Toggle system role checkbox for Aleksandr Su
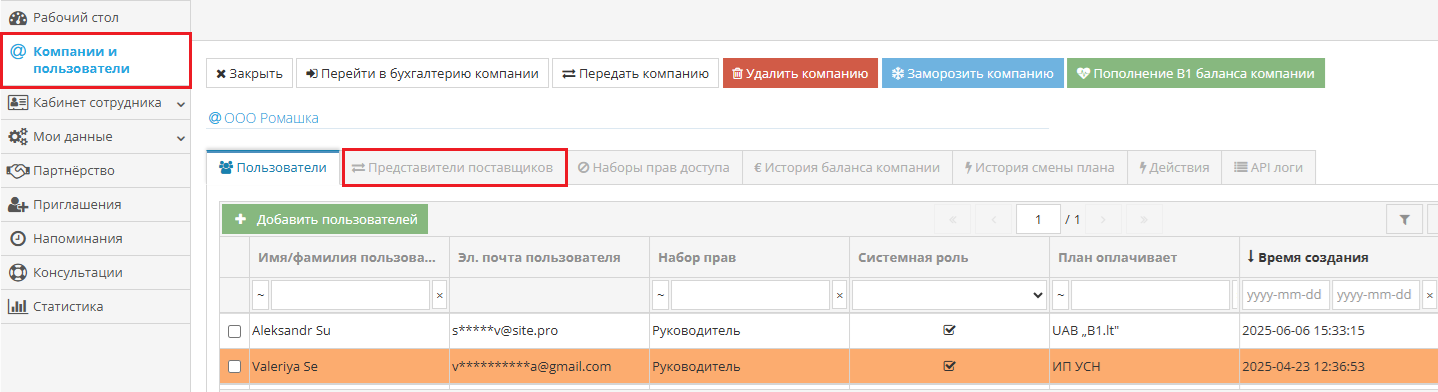Screen dimensions: 1438x392 (949, 330)
